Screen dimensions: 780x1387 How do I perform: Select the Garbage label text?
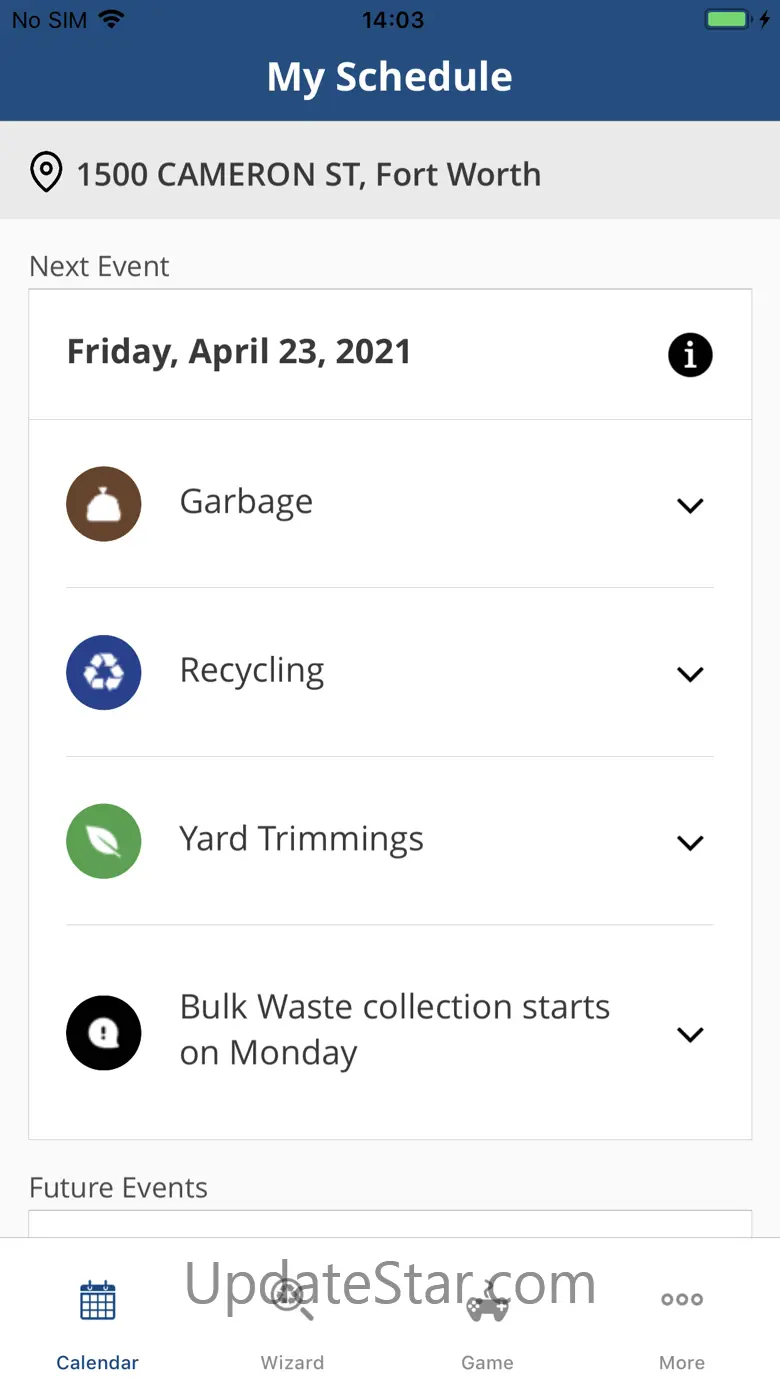coord(246,502)
